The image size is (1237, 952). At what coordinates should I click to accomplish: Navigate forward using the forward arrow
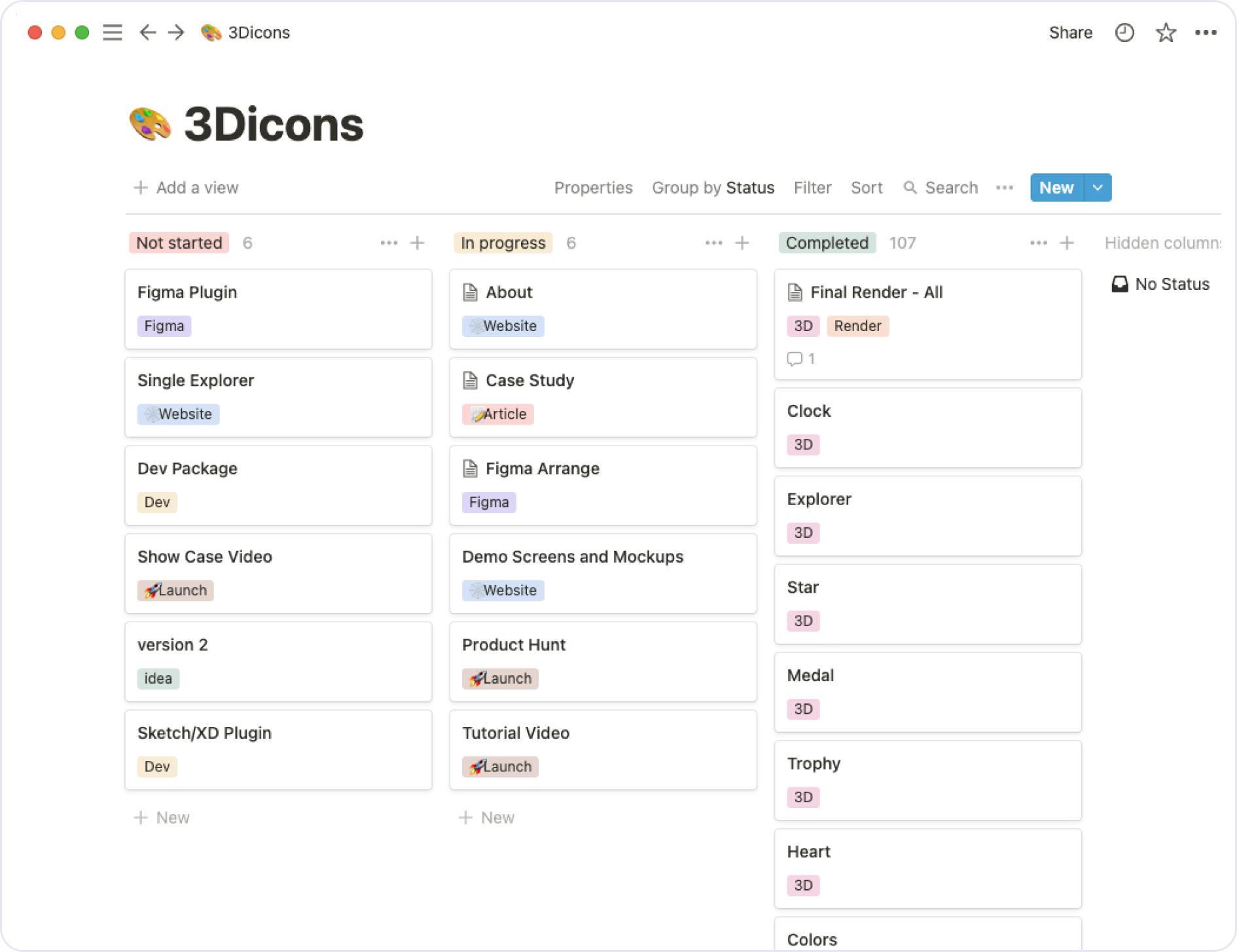pyautogui.click(x=175, y=32)
